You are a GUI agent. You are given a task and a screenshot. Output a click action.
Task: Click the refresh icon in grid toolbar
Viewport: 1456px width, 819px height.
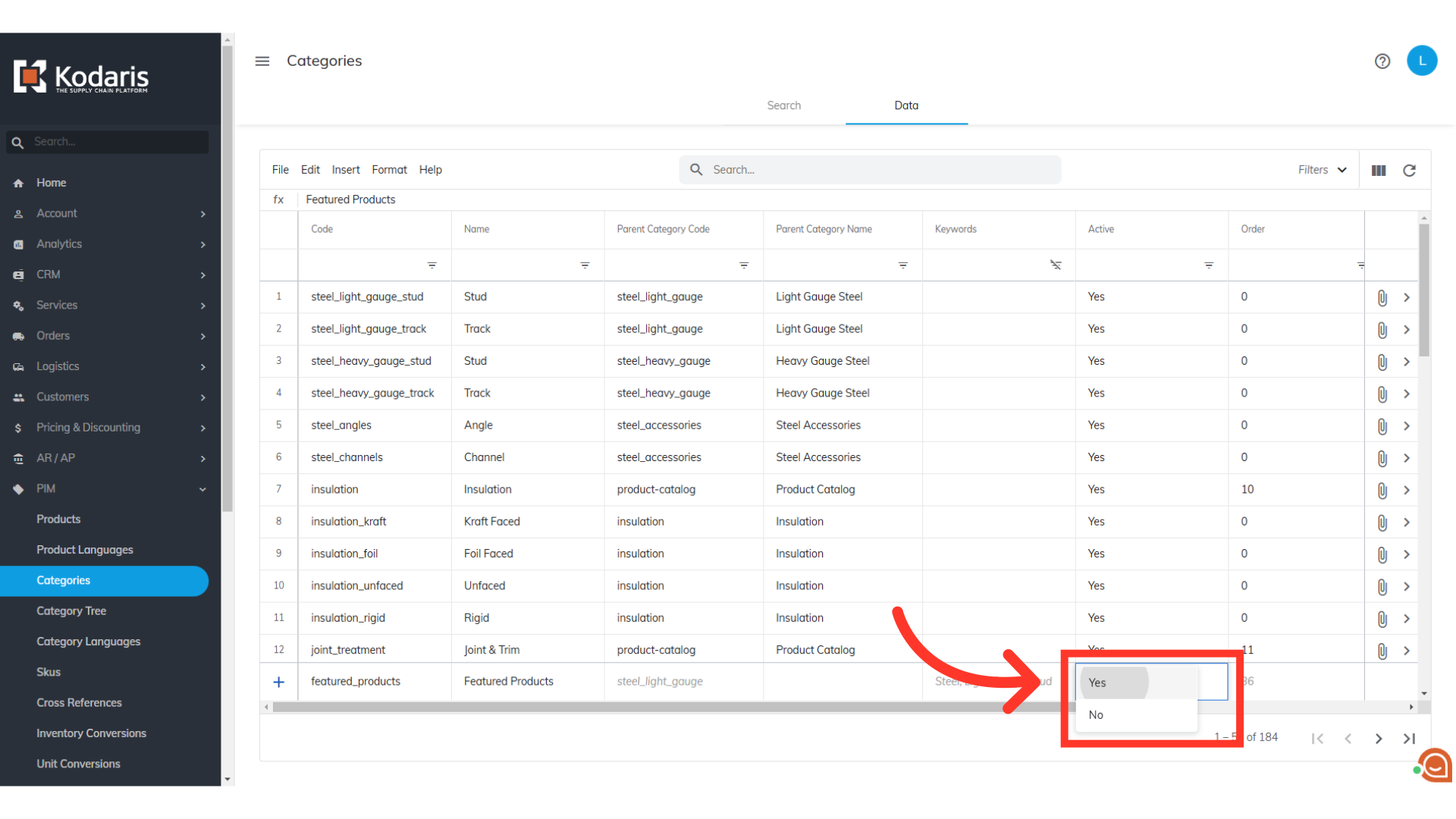[1409, 171]
